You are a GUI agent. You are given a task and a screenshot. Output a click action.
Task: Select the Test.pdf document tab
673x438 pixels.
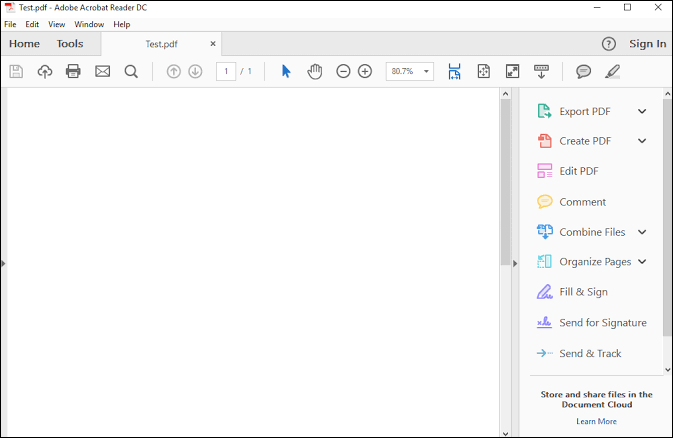coord(161,44)
